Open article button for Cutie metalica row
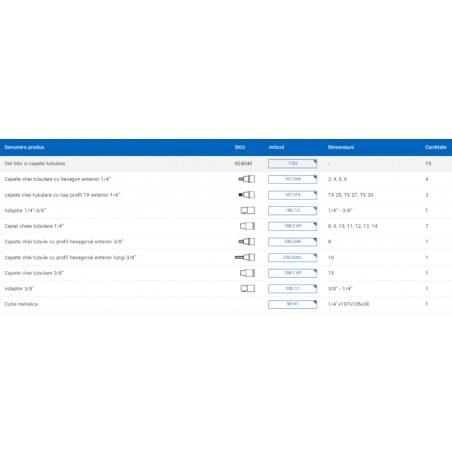 coord(292,304)
